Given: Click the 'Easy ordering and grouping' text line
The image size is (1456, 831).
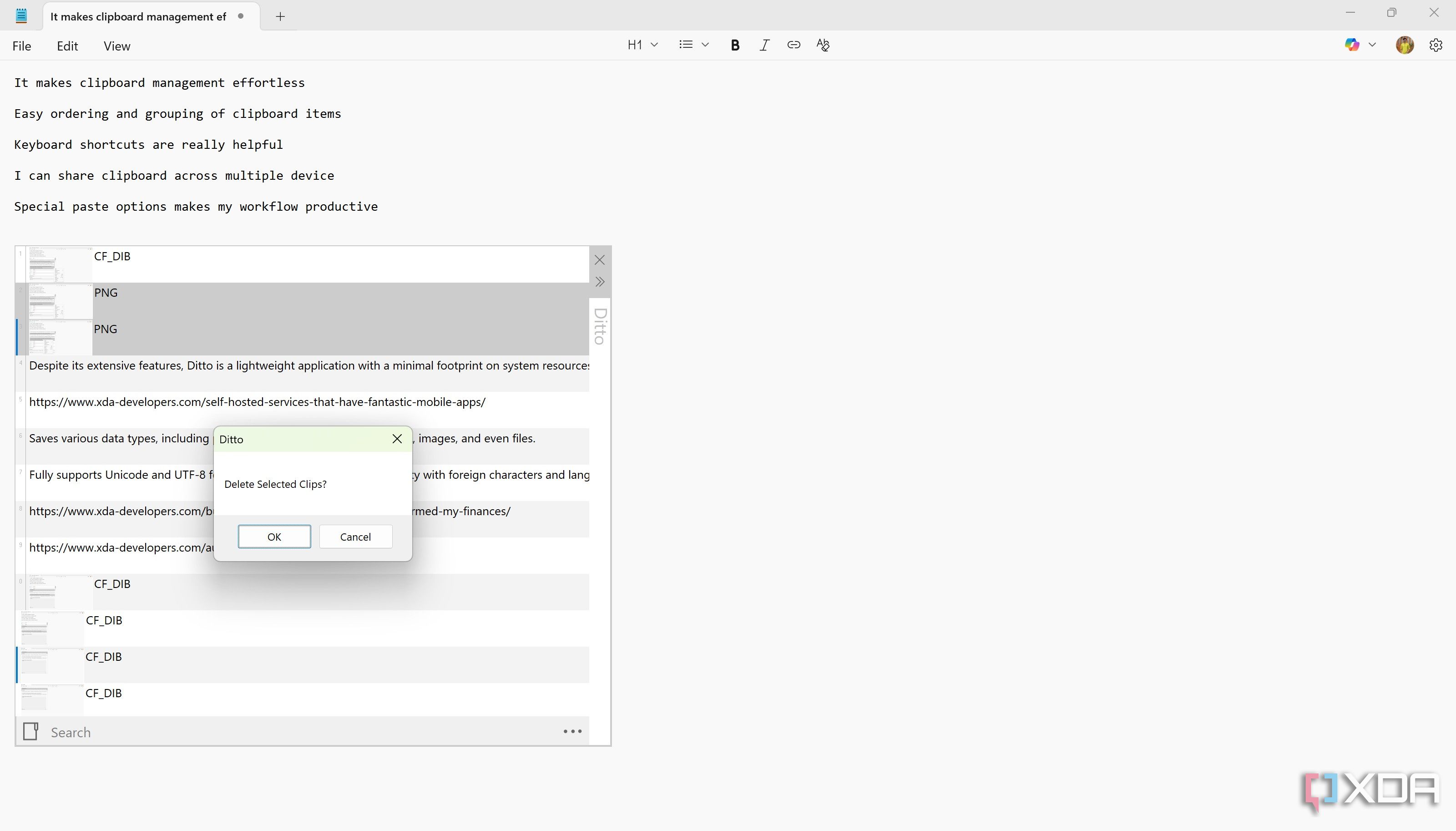Looking at the screenshot, I should [x=177, y=114].
